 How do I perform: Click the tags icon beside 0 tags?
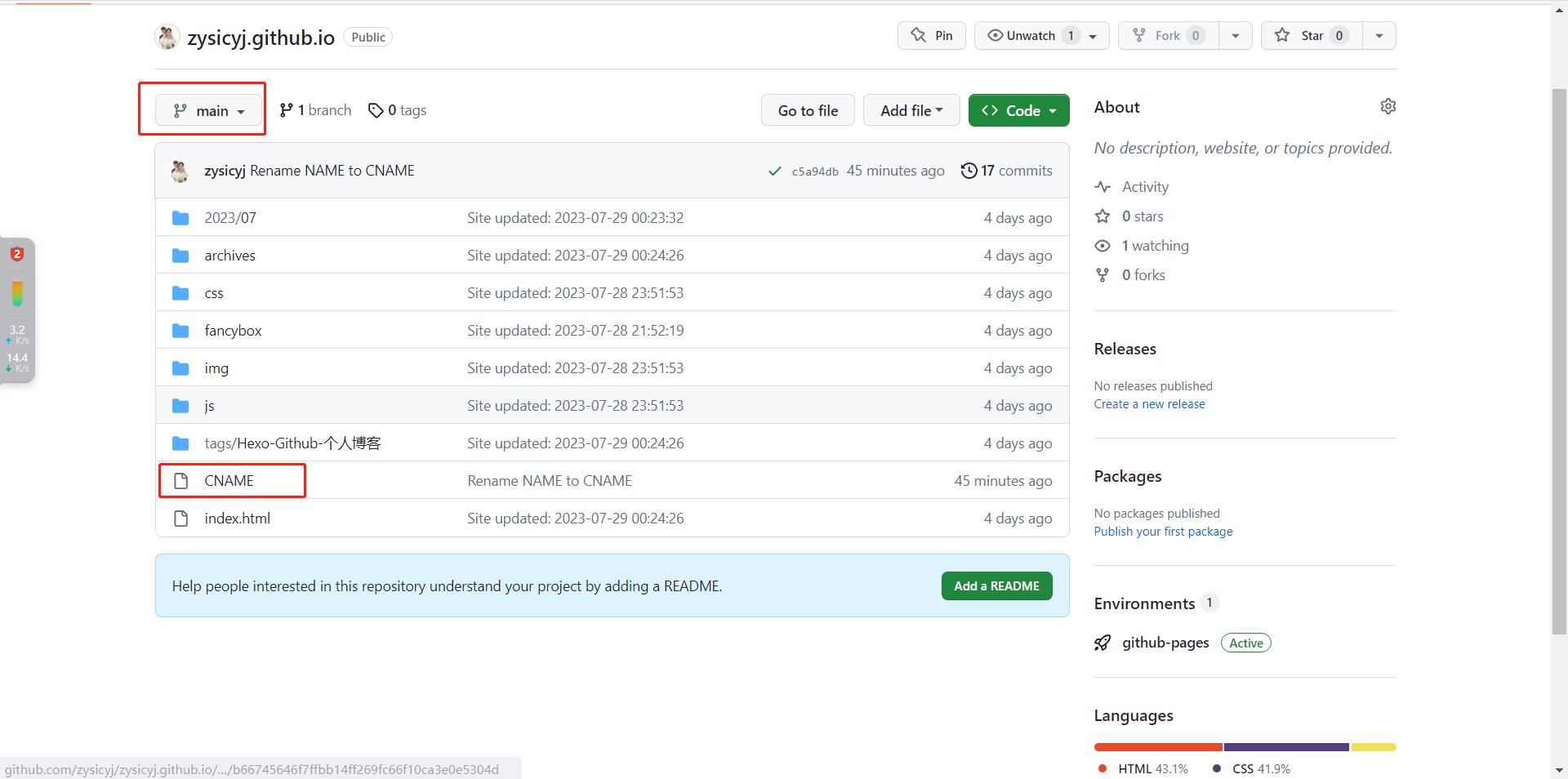pos(376,110)
